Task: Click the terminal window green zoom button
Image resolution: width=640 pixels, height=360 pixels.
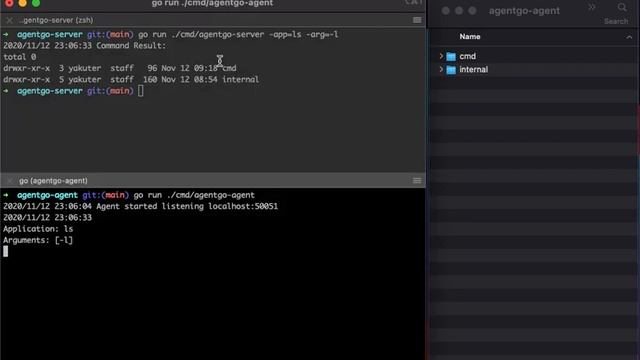Action: [x=36, y=3]
